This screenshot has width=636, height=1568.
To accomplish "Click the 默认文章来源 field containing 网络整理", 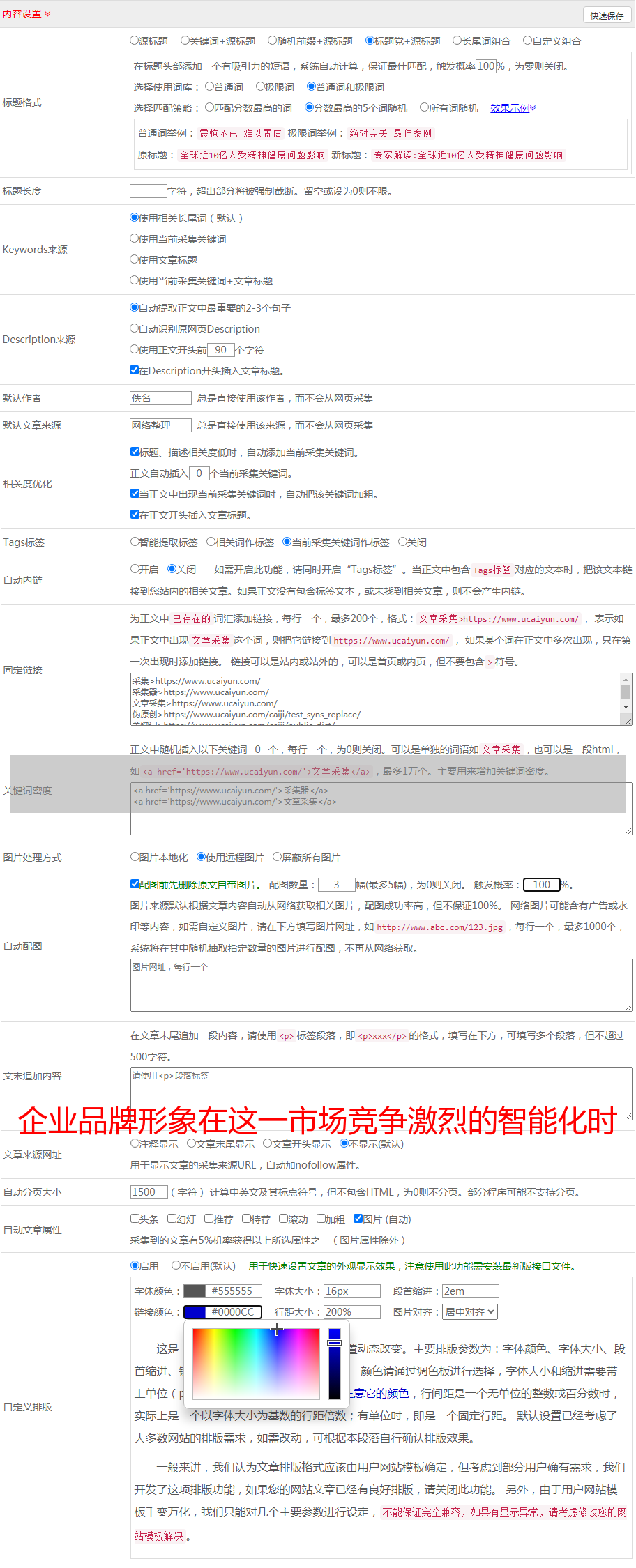I will [160, 425].
